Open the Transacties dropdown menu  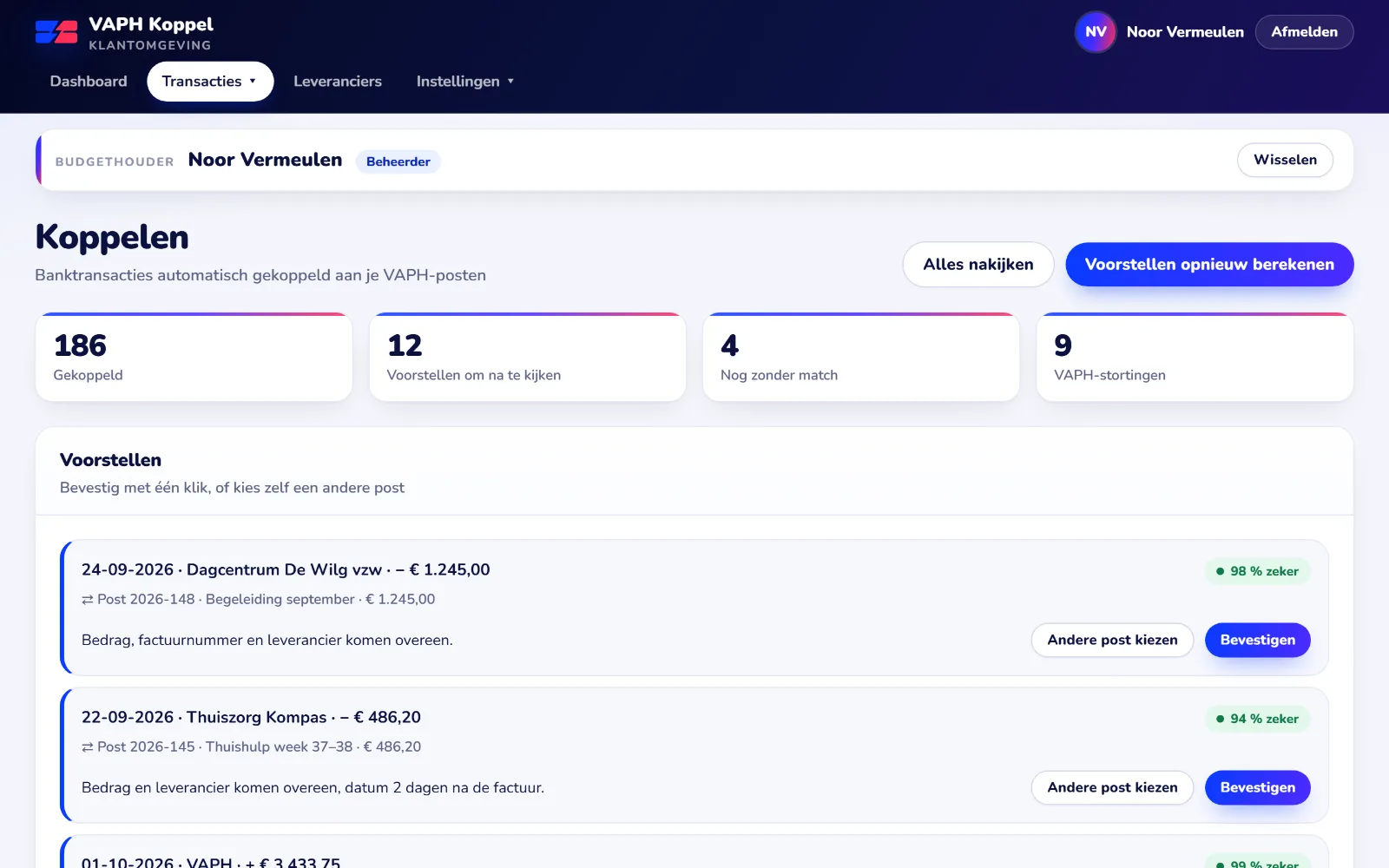pyautogui.click(x=210, y=82)
